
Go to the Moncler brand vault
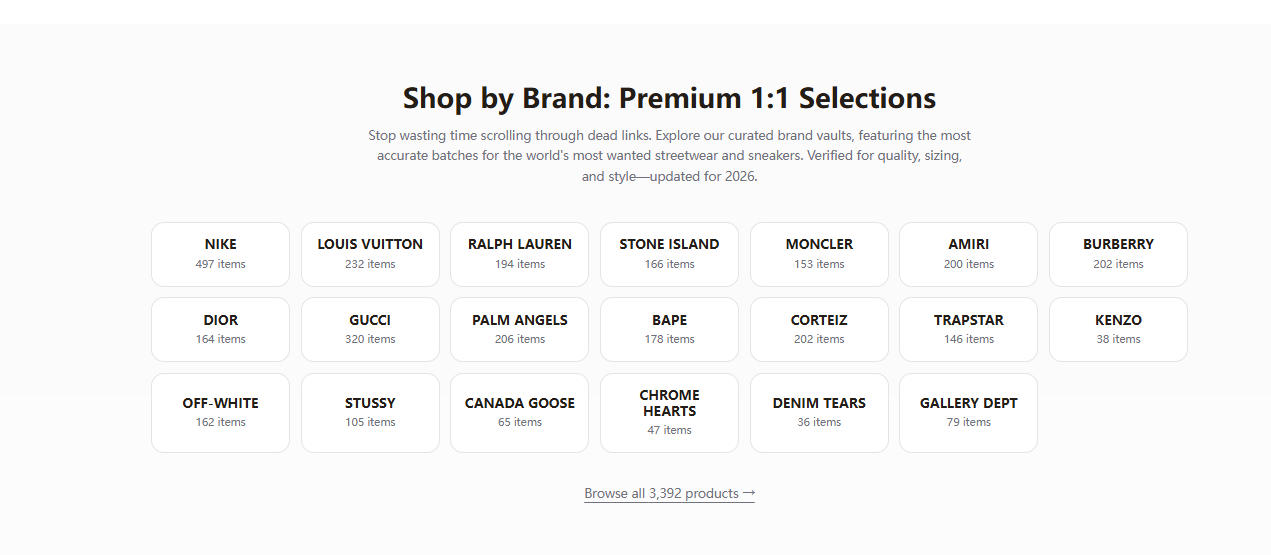point(819,254)
